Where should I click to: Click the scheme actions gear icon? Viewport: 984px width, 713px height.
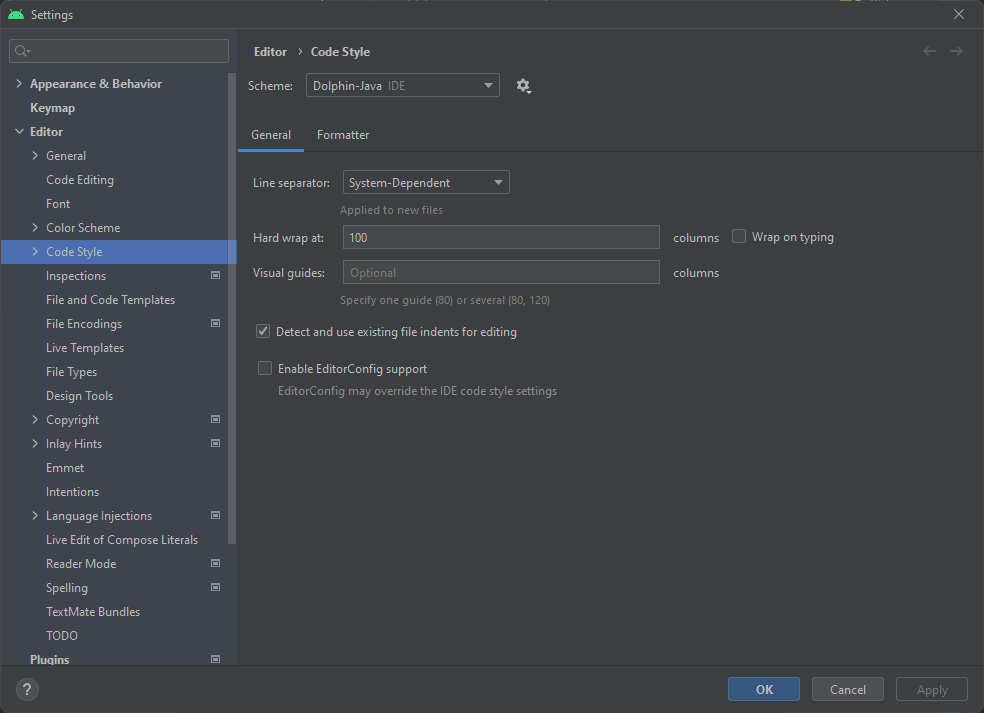(523, 86)
